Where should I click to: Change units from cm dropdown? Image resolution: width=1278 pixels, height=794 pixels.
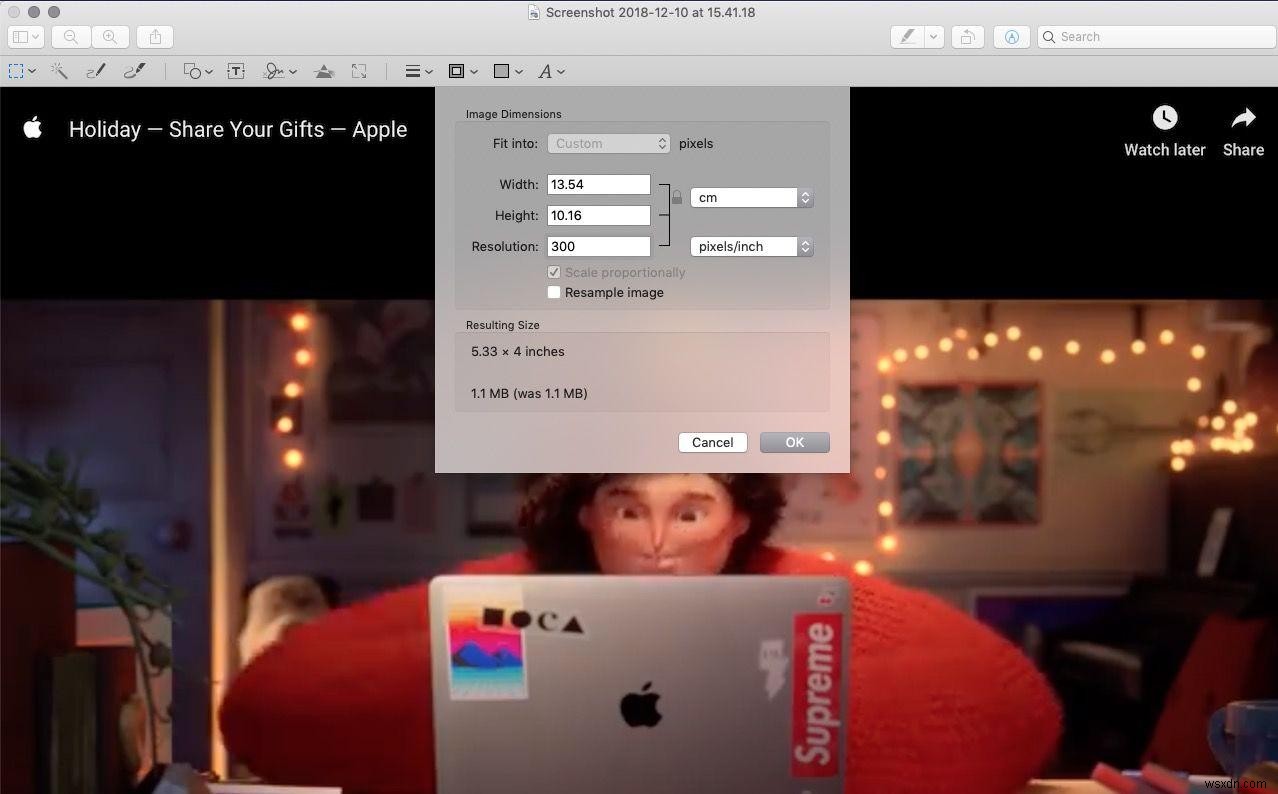pyautogui.click(x=751, y=197)
